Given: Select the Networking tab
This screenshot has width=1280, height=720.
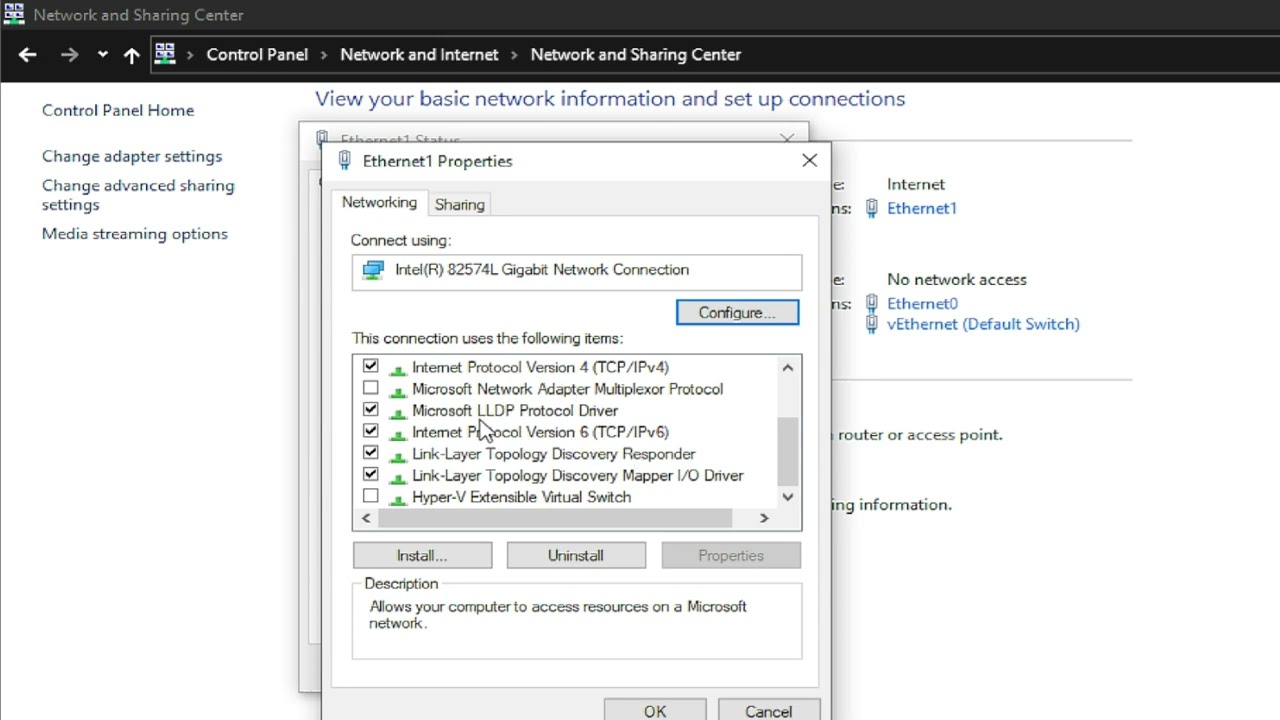Looking at the screenshot, I should click(x=379, y=202).
